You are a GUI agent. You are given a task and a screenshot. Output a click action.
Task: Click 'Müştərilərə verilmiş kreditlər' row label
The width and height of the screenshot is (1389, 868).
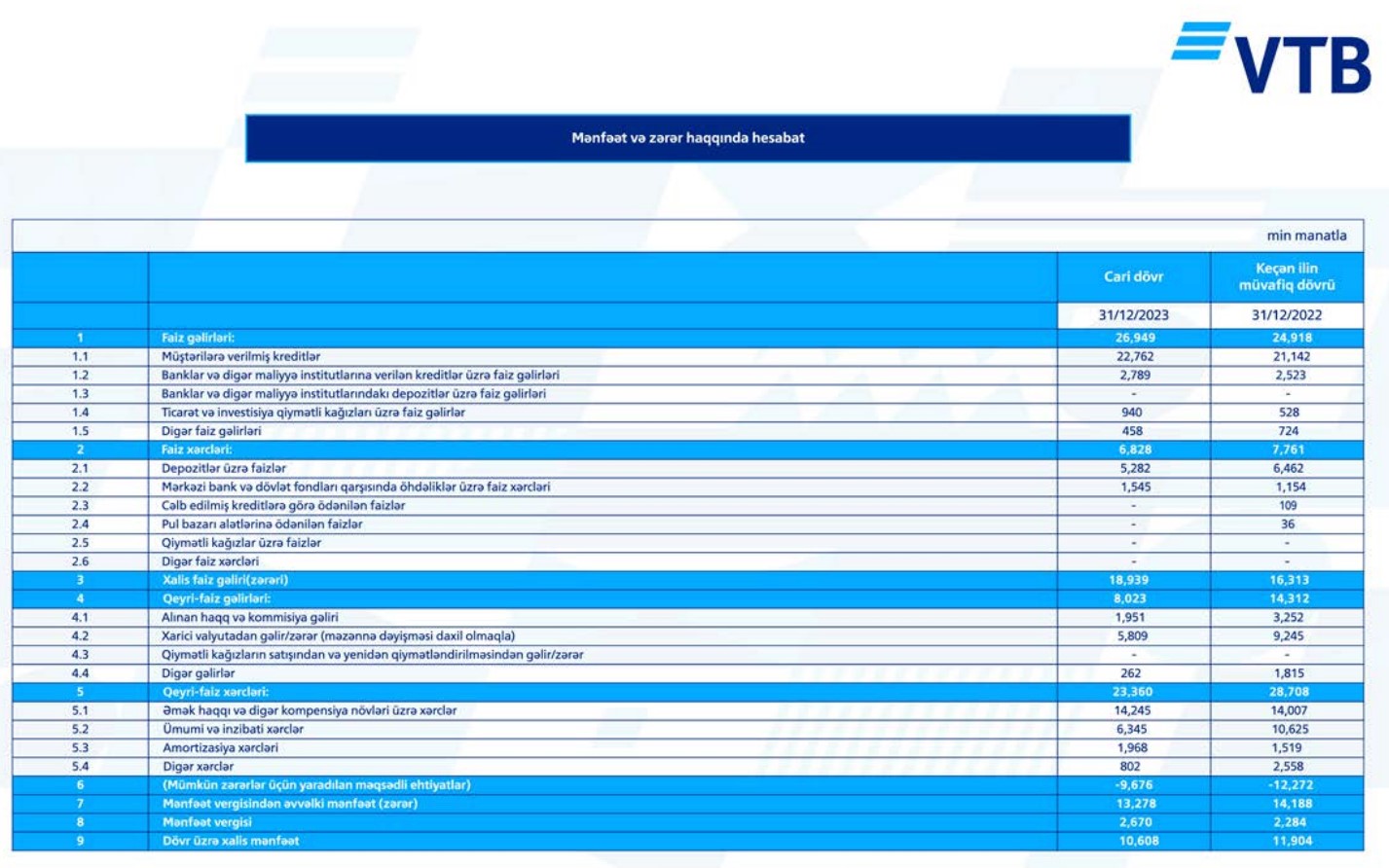coord(240,357)
